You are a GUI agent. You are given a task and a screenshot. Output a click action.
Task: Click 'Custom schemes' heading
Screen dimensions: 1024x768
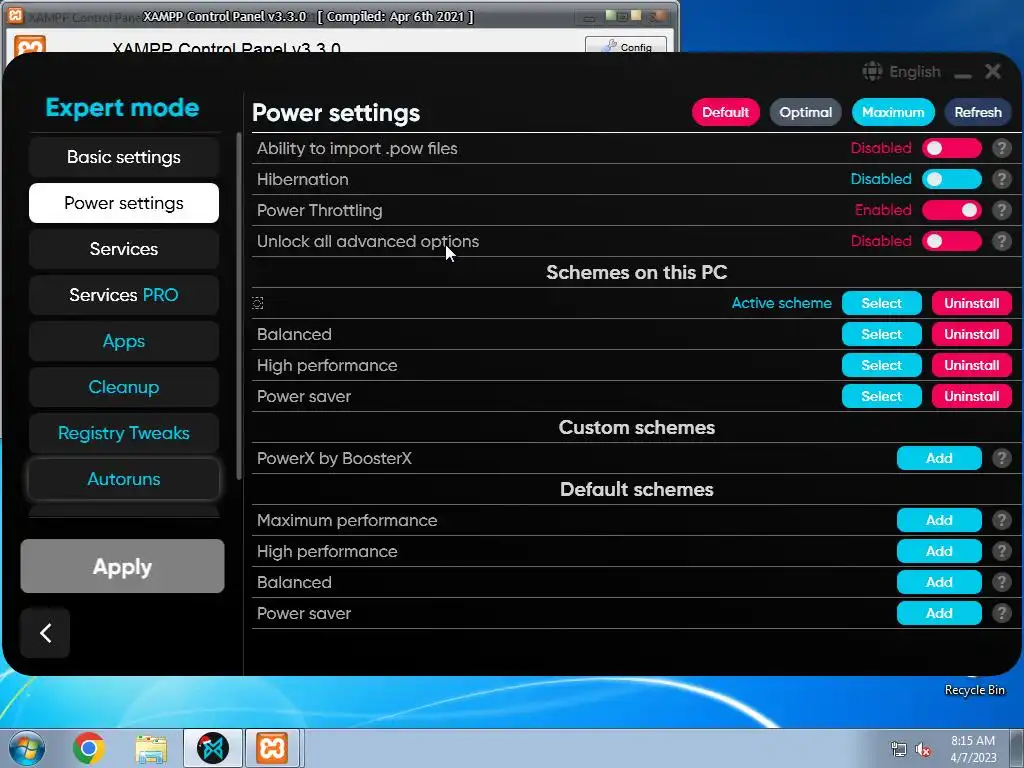636,427
